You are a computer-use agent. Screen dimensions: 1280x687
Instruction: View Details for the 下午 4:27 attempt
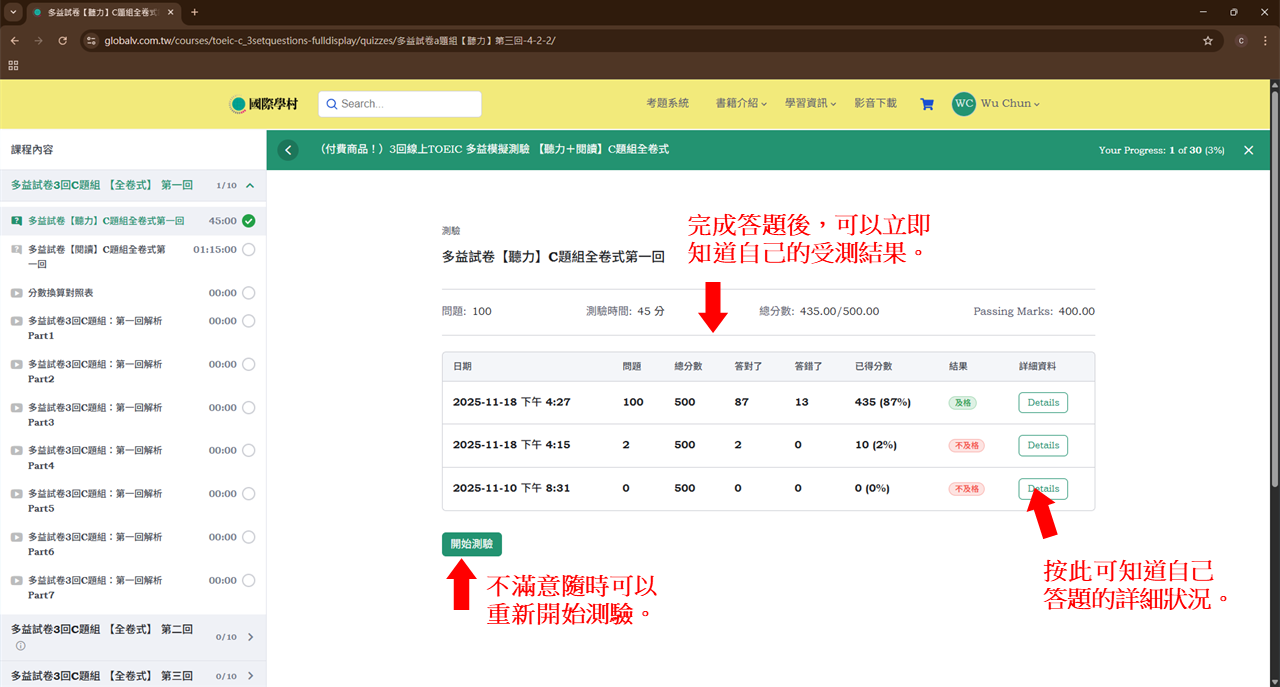click(1042, 402)
